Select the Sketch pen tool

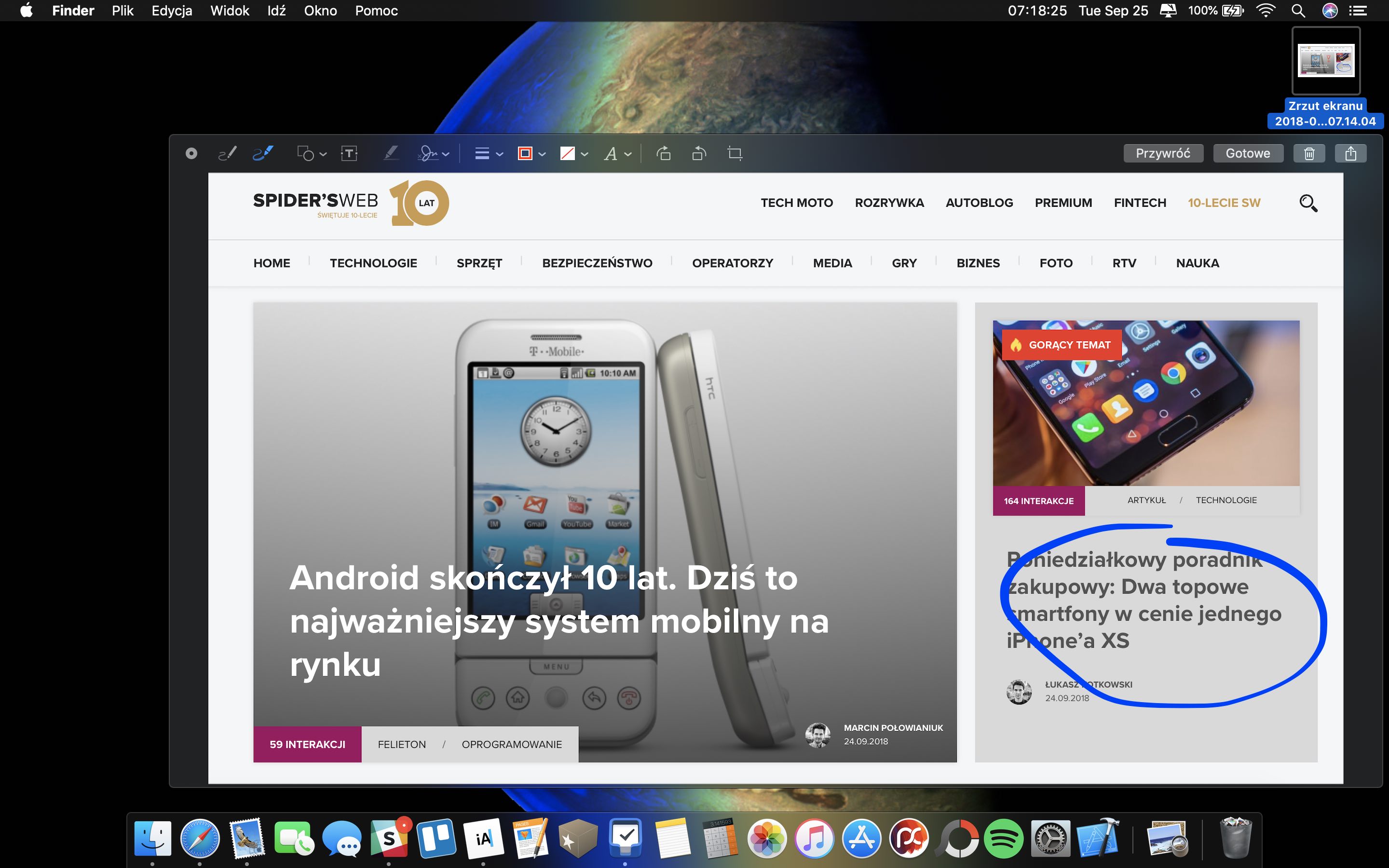tap(227, 153)
